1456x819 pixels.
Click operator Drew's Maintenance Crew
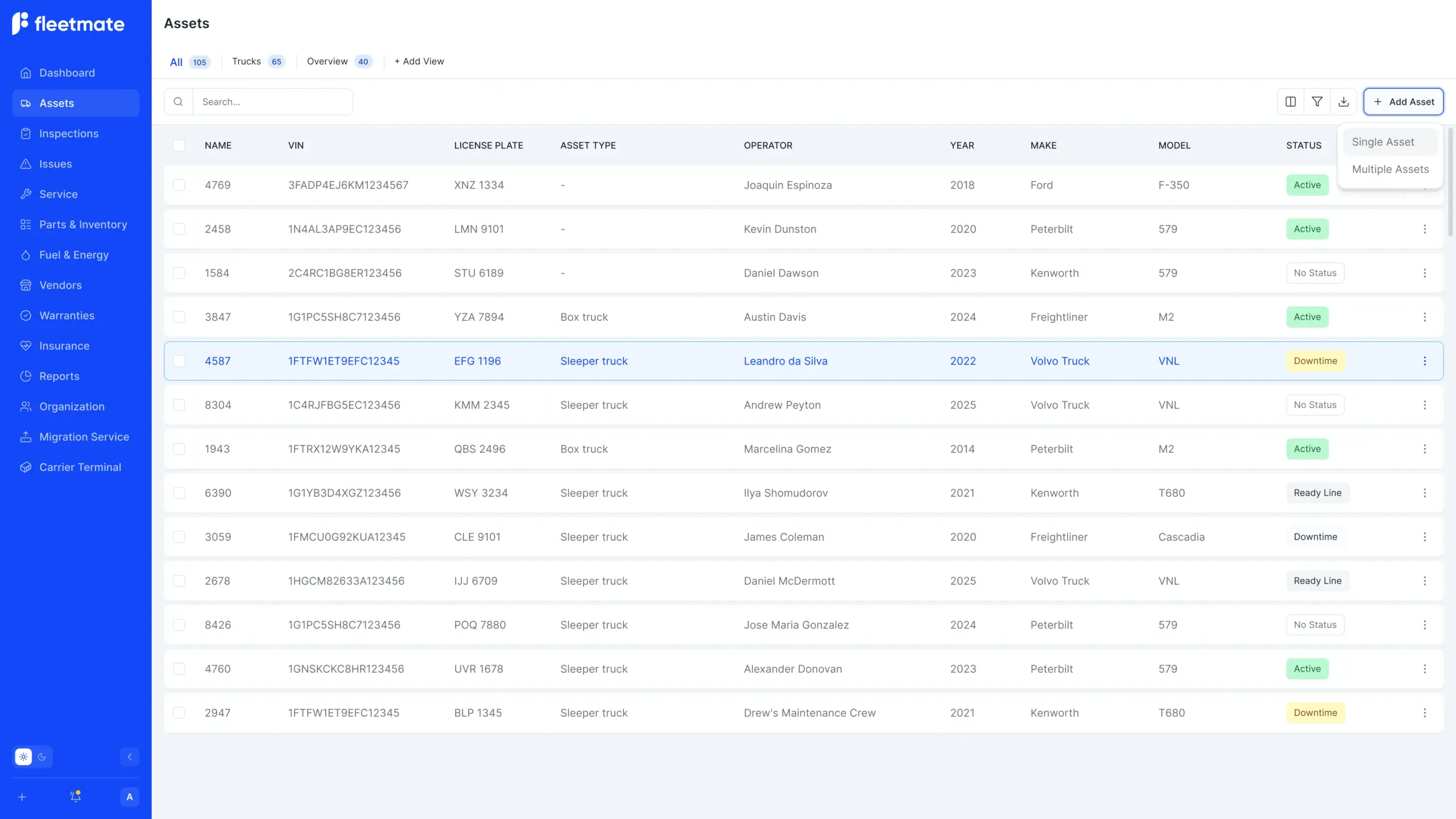(809, 713)
